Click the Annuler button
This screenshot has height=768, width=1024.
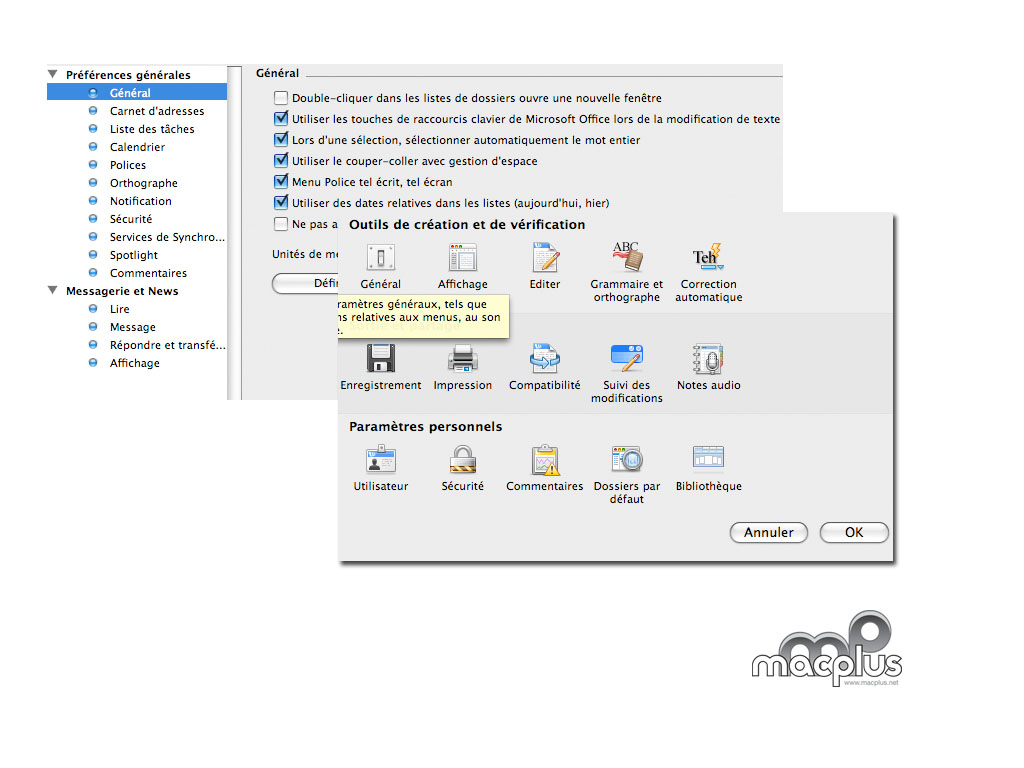[769, 533]
